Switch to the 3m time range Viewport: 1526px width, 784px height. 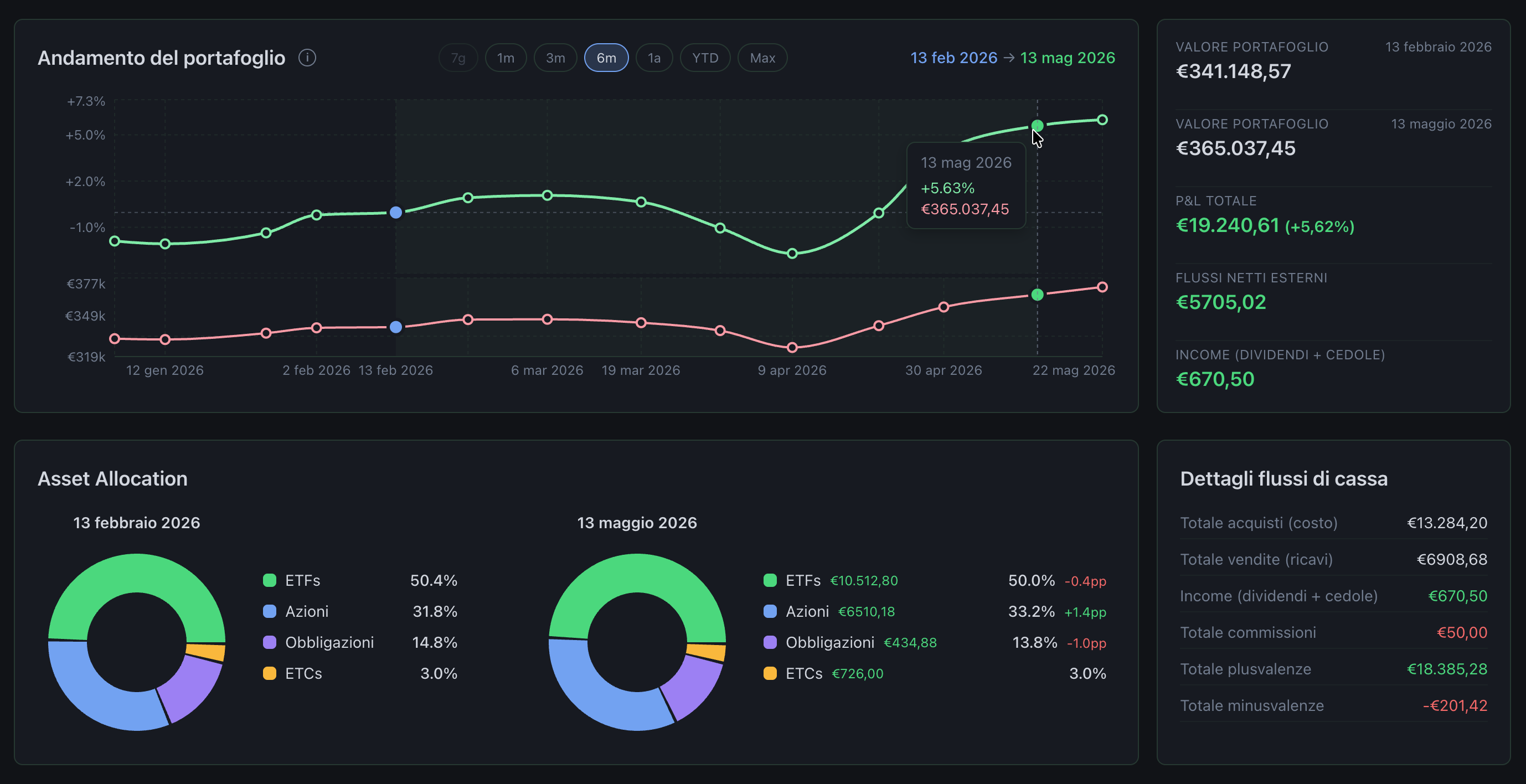(x=555, y=58)
